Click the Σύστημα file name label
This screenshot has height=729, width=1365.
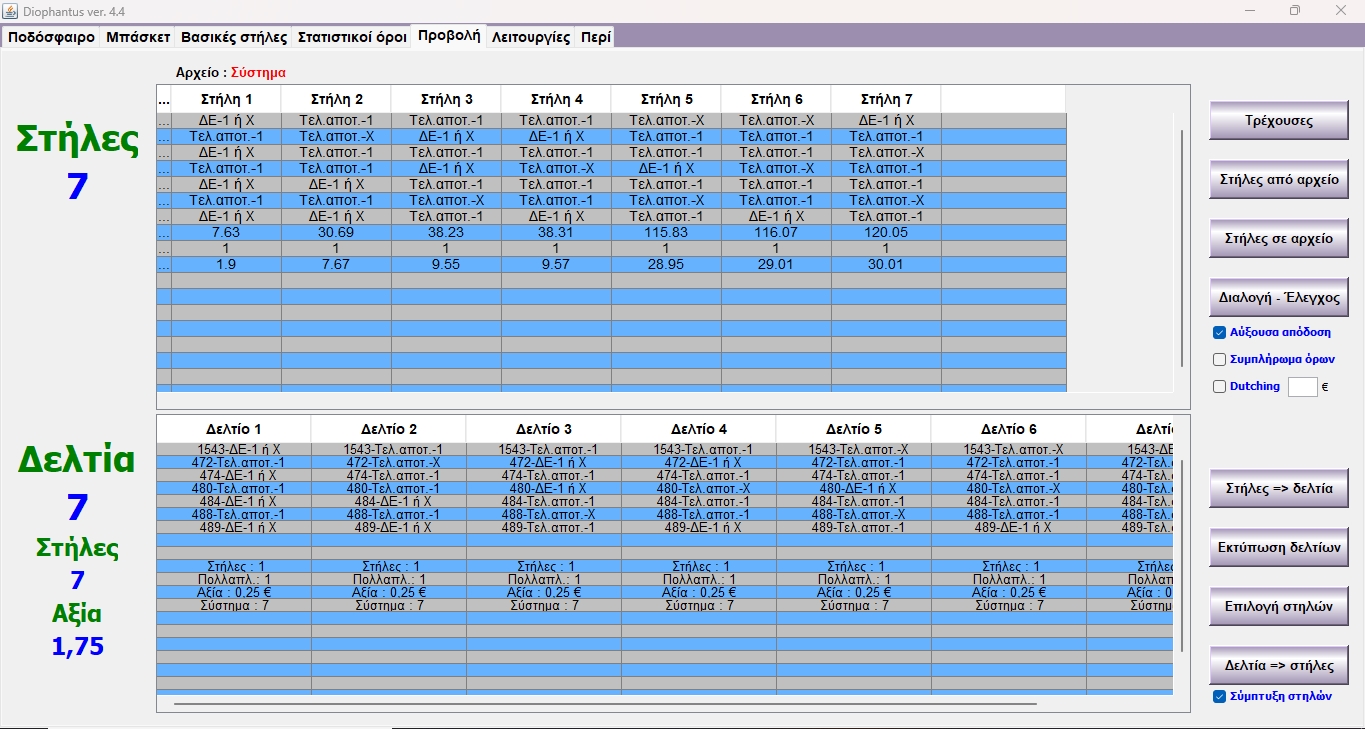(x=258, y=72)
